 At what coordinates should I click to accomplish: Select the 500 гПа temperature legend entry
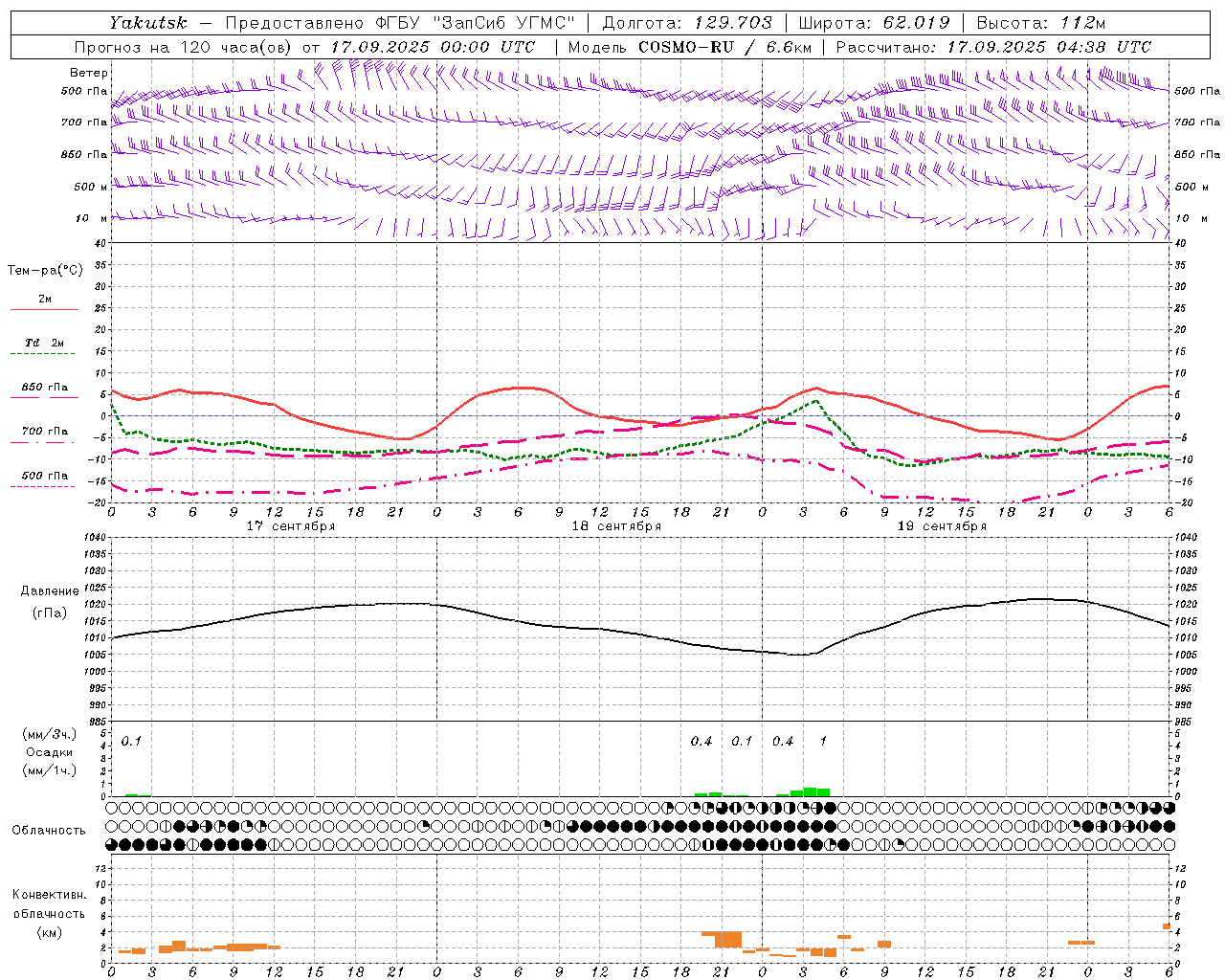click(45, 476)
